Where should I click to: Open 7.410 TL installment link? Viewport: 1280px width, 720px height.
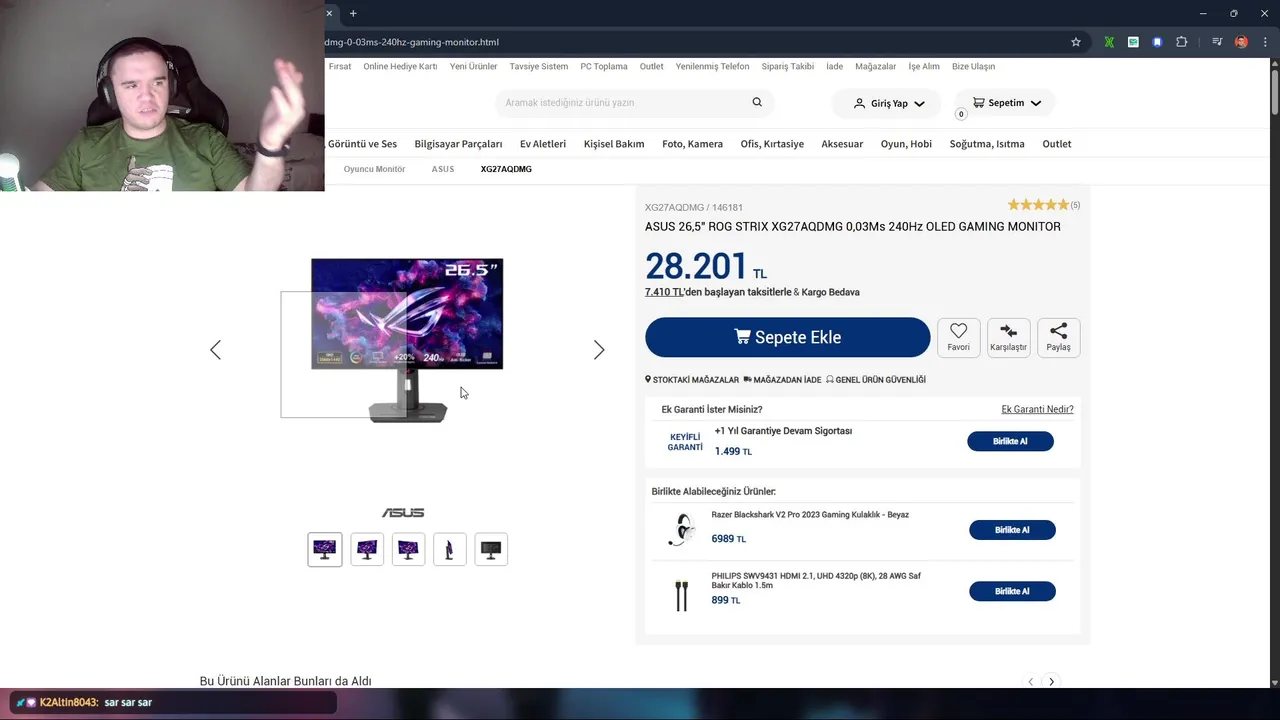664,292
